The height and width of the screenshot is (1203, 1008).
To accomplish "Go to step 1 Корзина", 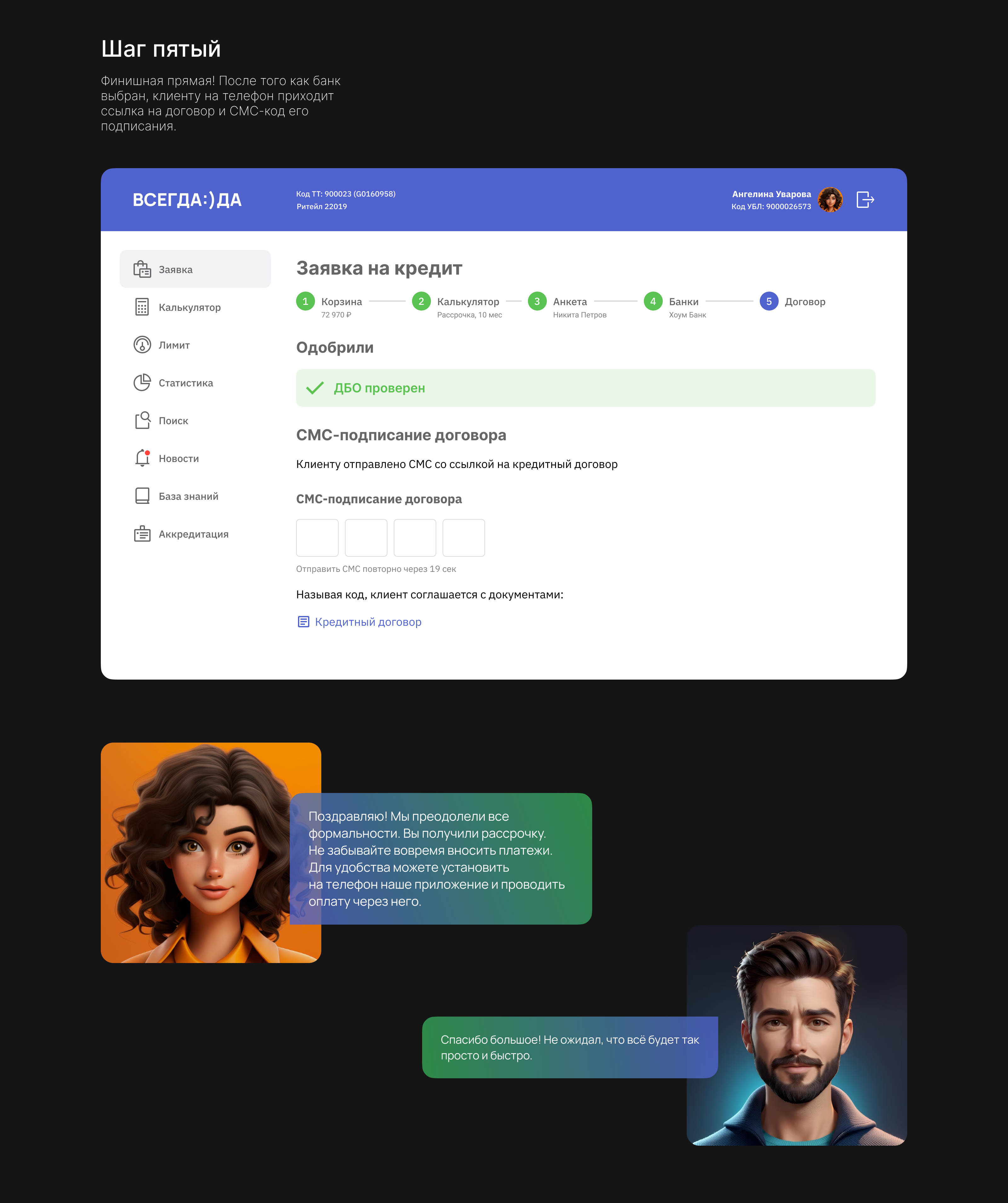I will 306,301.
